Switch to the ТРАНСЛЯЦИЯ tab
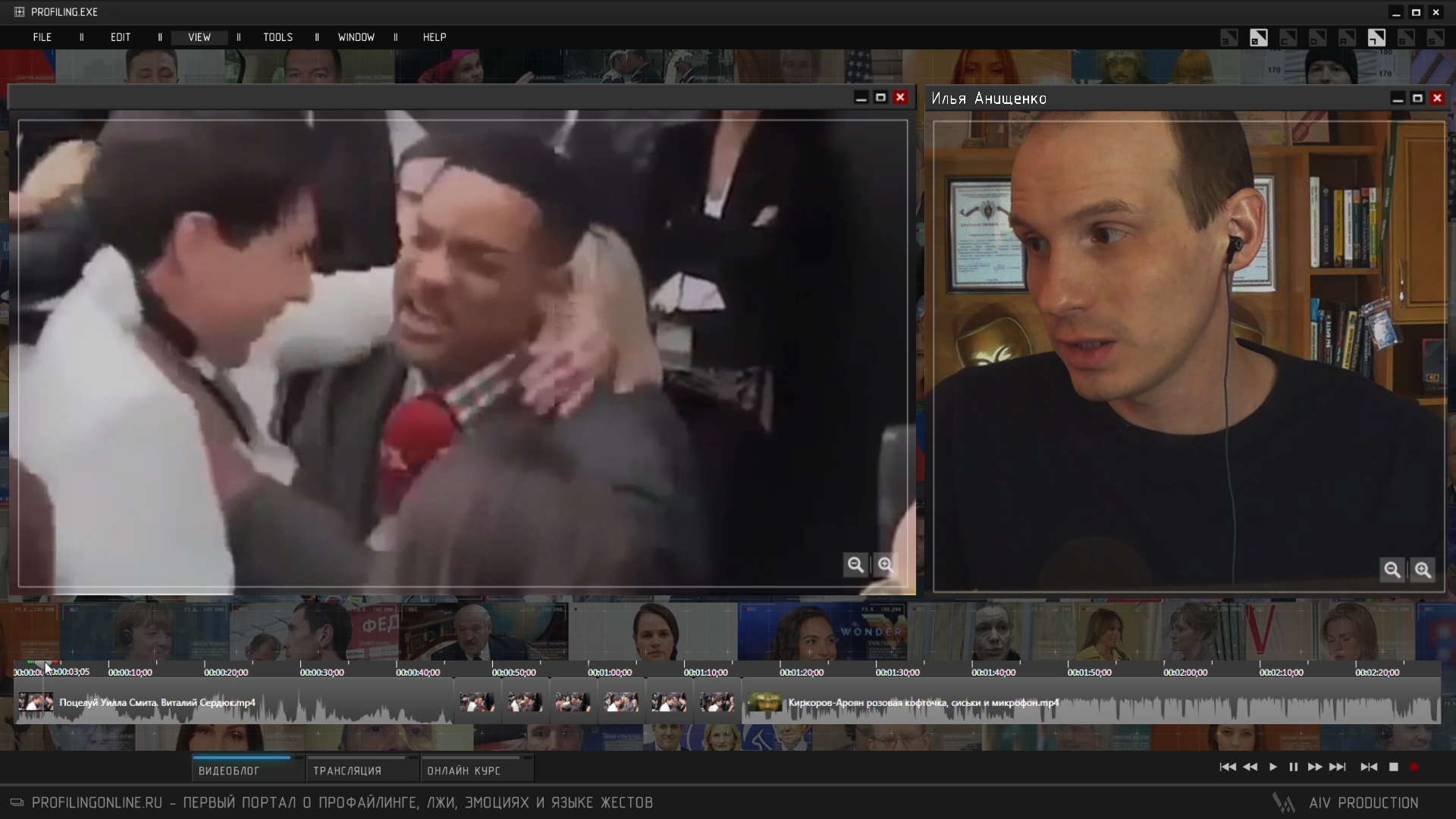This screenshot has width=1456, height=819. (347, 770)
